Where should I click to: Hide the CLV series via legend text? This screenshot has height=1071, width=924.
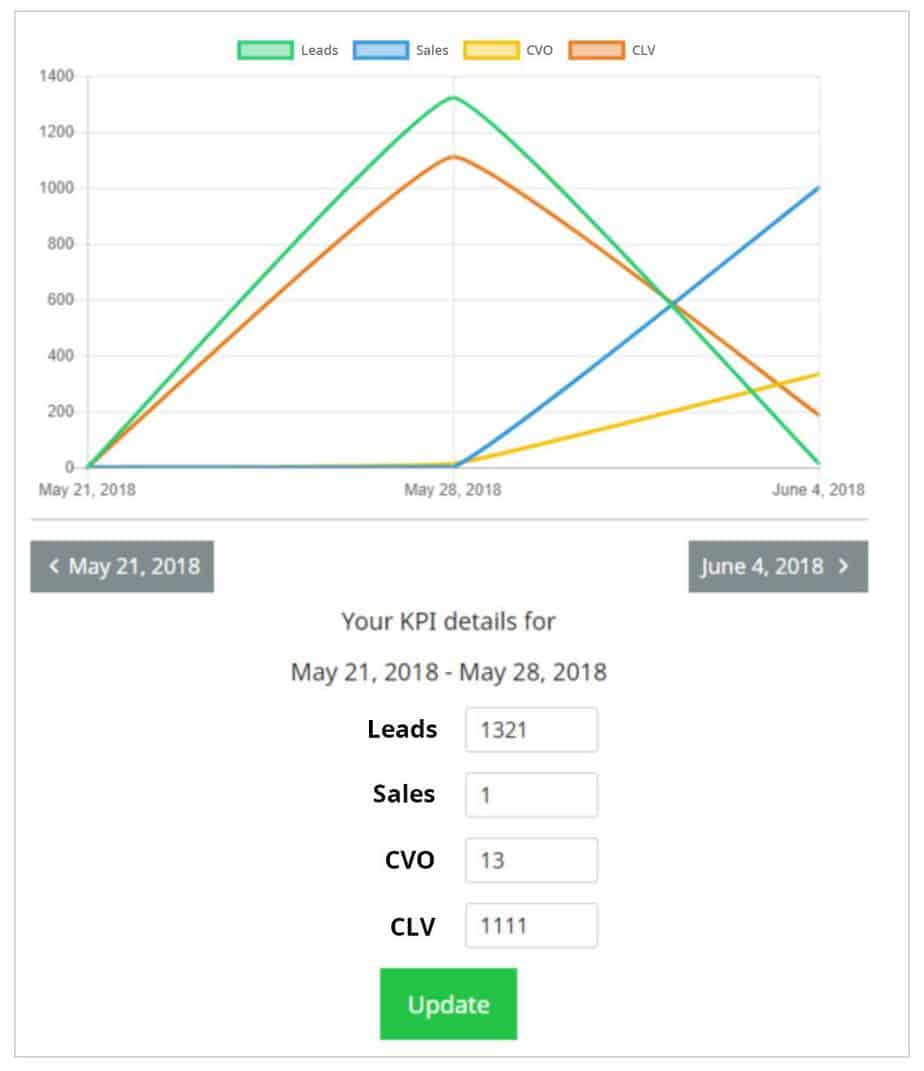tap(643, 50)
